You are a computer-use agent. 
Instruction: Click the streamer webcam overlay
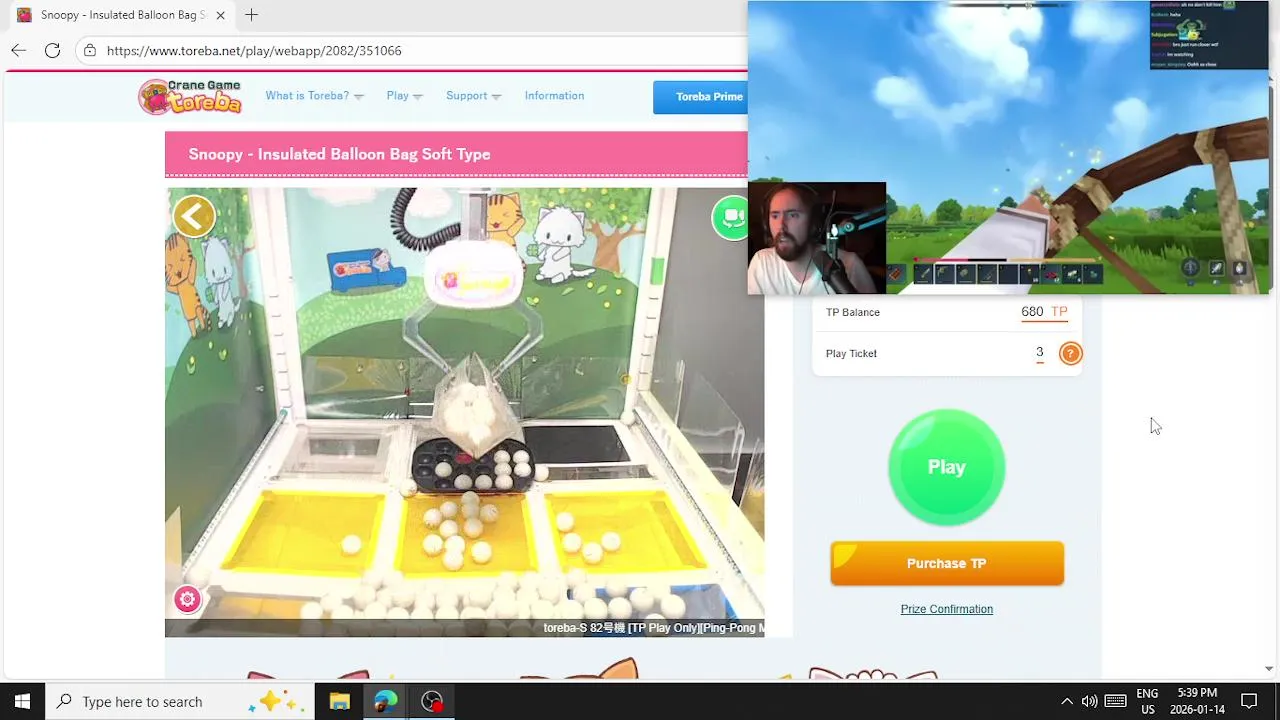point(817,238)
